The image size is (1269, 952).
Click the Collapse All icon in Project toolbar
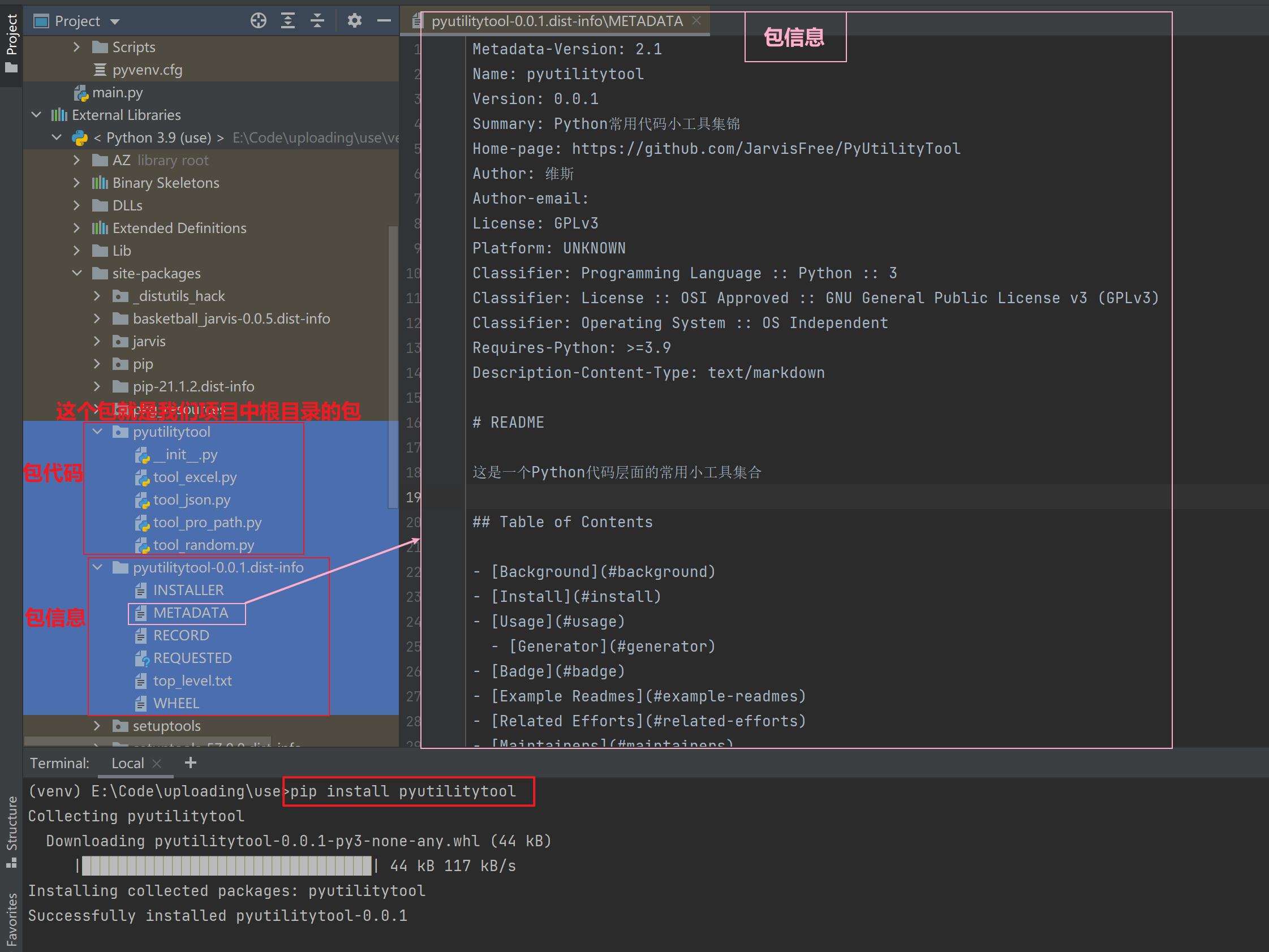[317, 20]
